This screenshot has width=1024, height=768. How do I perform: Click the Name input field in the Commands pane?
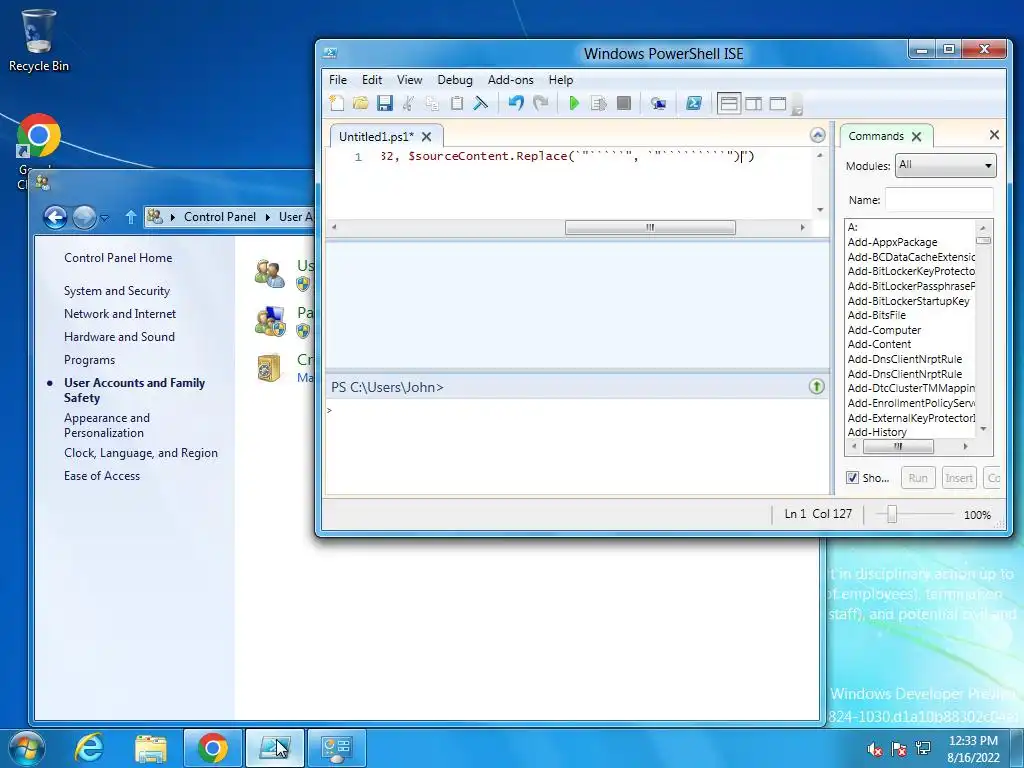click(939, 200)
